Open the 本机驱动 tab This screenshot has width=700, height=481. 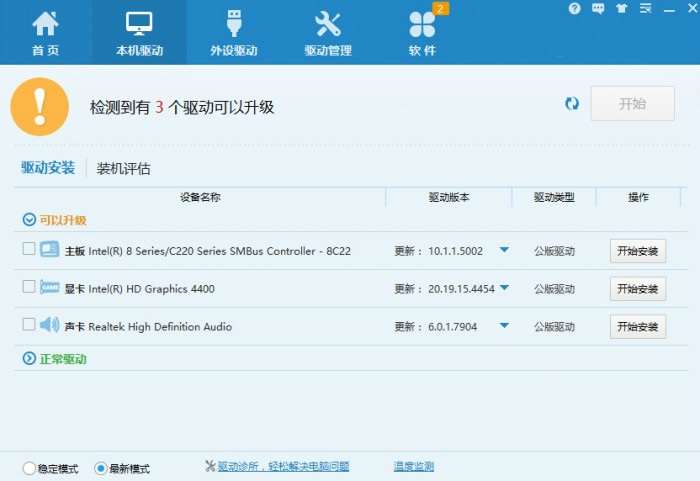pos(139,34)
